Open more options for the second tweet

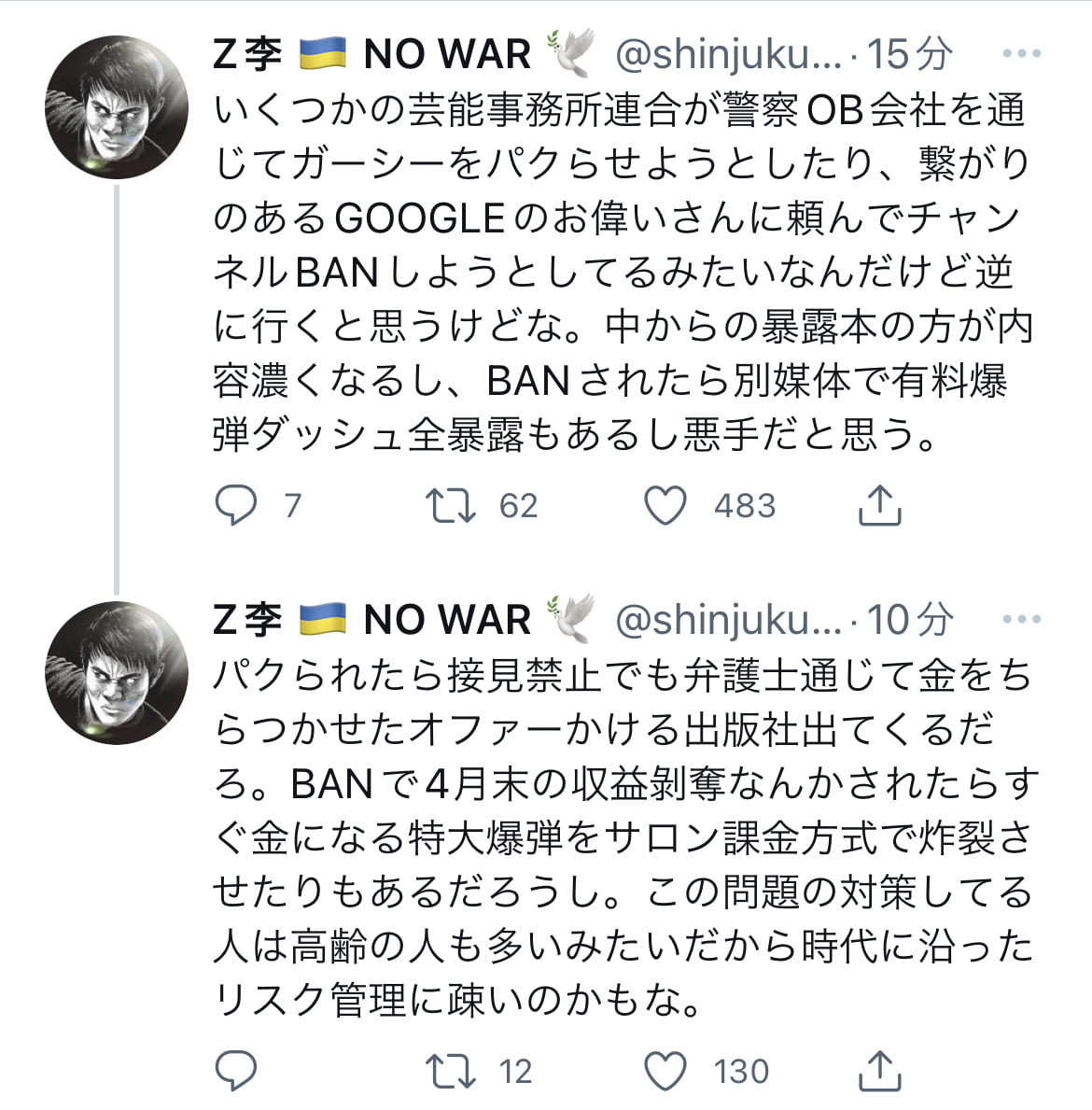[x=1021, y=619]
